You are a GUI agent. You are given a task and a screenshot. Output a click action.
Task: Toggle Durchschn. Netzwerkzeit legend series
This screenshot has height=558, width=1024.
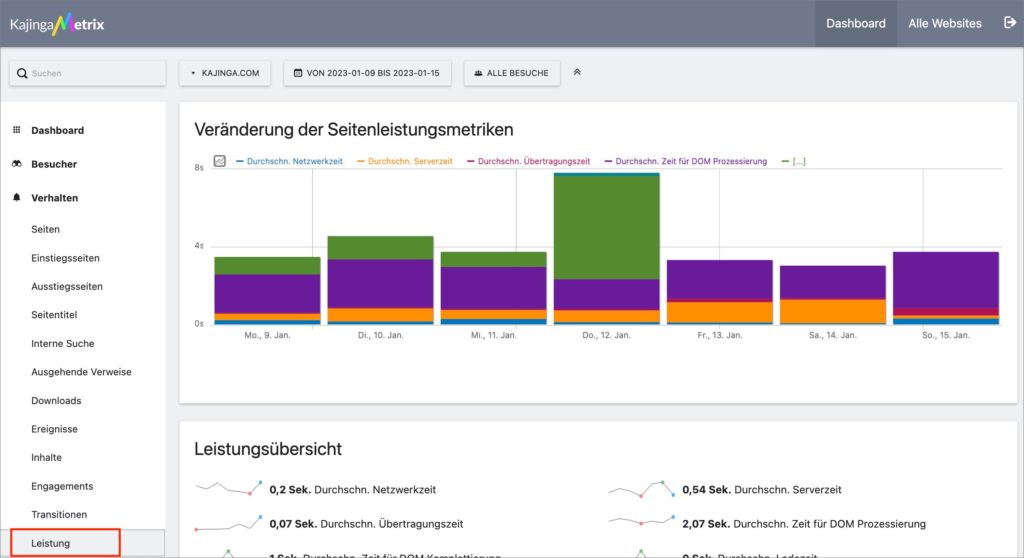(x=289, y=161)
